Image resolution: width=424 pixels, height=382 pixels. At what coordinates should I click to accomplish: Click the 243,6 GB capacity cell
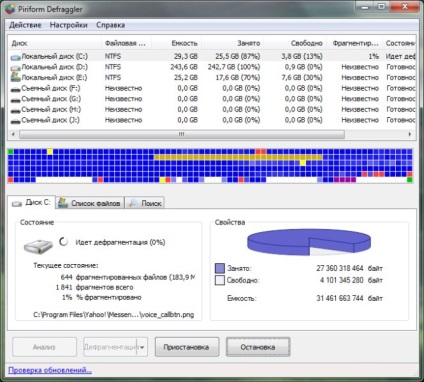coord(184,67)
